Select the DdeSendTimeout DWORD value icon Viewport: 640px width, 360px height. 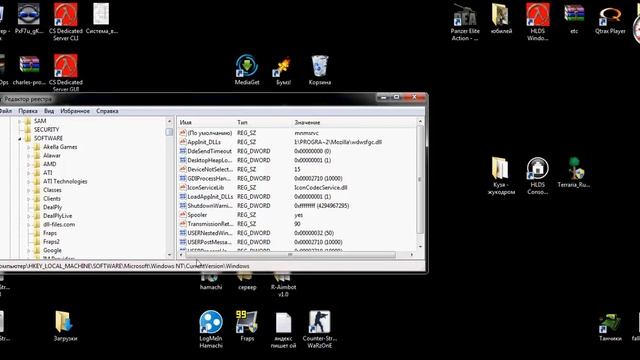click(x=183, y=151)
